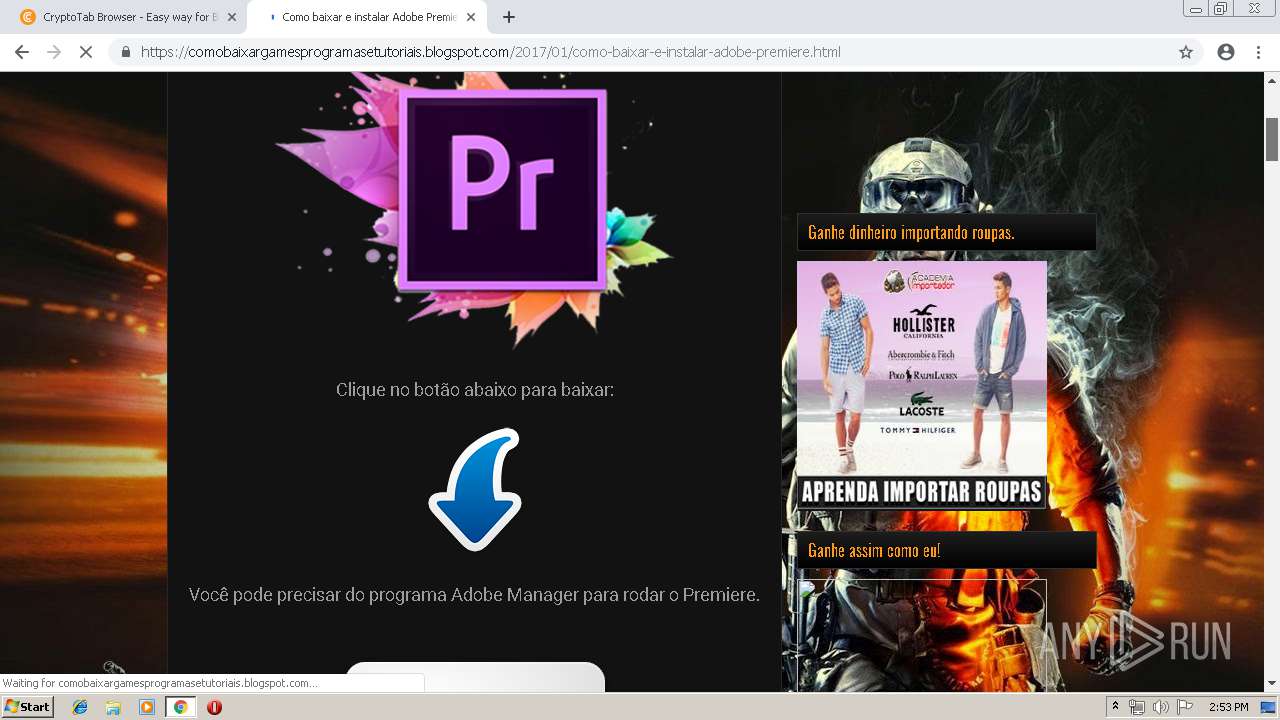Bookmark this page with the star icon
This screenshot has height=720, width=1280.
1186,52
